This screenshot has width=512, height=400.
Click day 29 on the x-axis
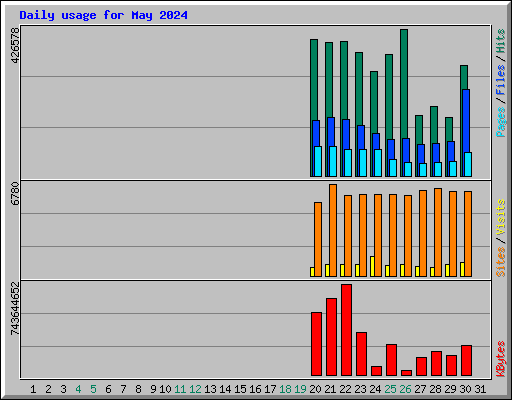point(450,389)
